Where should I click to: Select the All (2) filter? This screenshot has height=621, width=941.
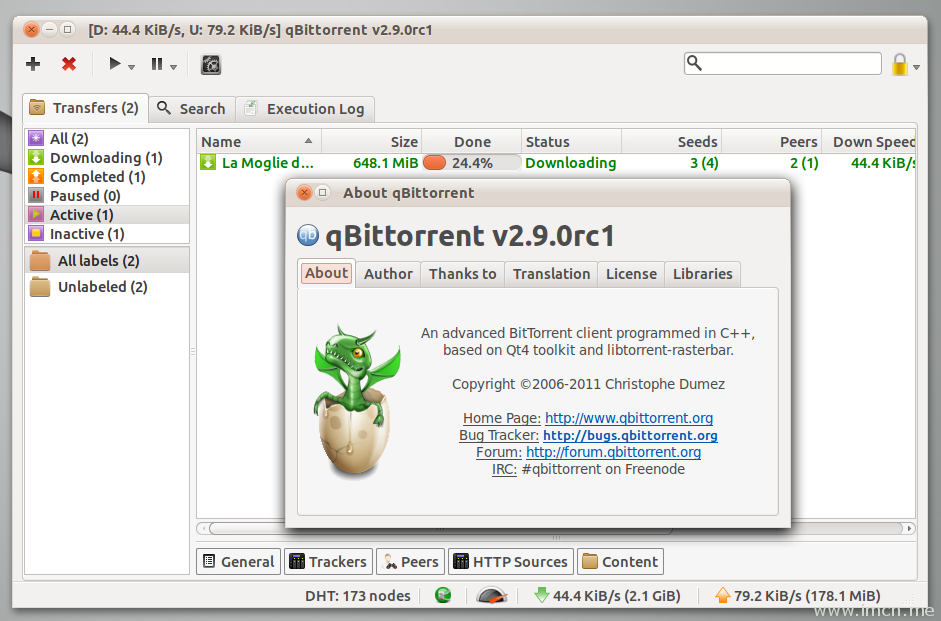[x=107, y=139]
